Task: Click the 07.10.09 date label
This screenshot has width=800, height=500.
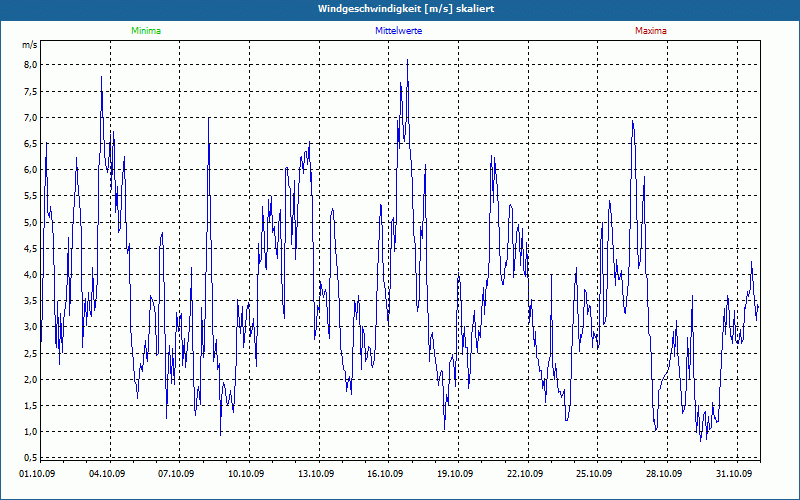Action: (177, 474)
